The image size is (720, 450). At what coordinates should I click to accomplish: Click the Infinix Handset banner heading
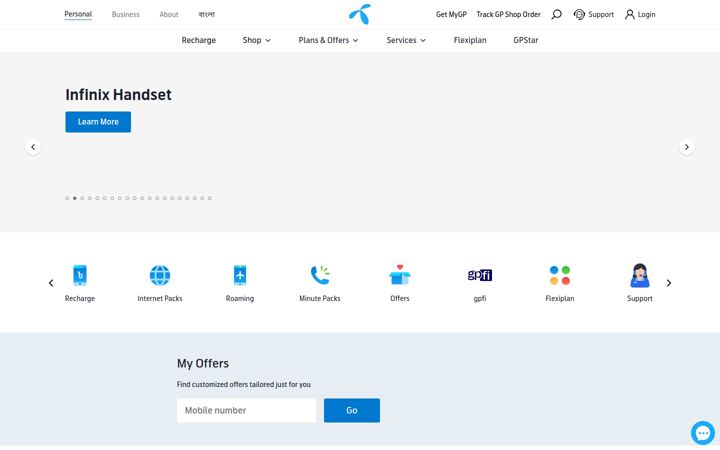118,95
